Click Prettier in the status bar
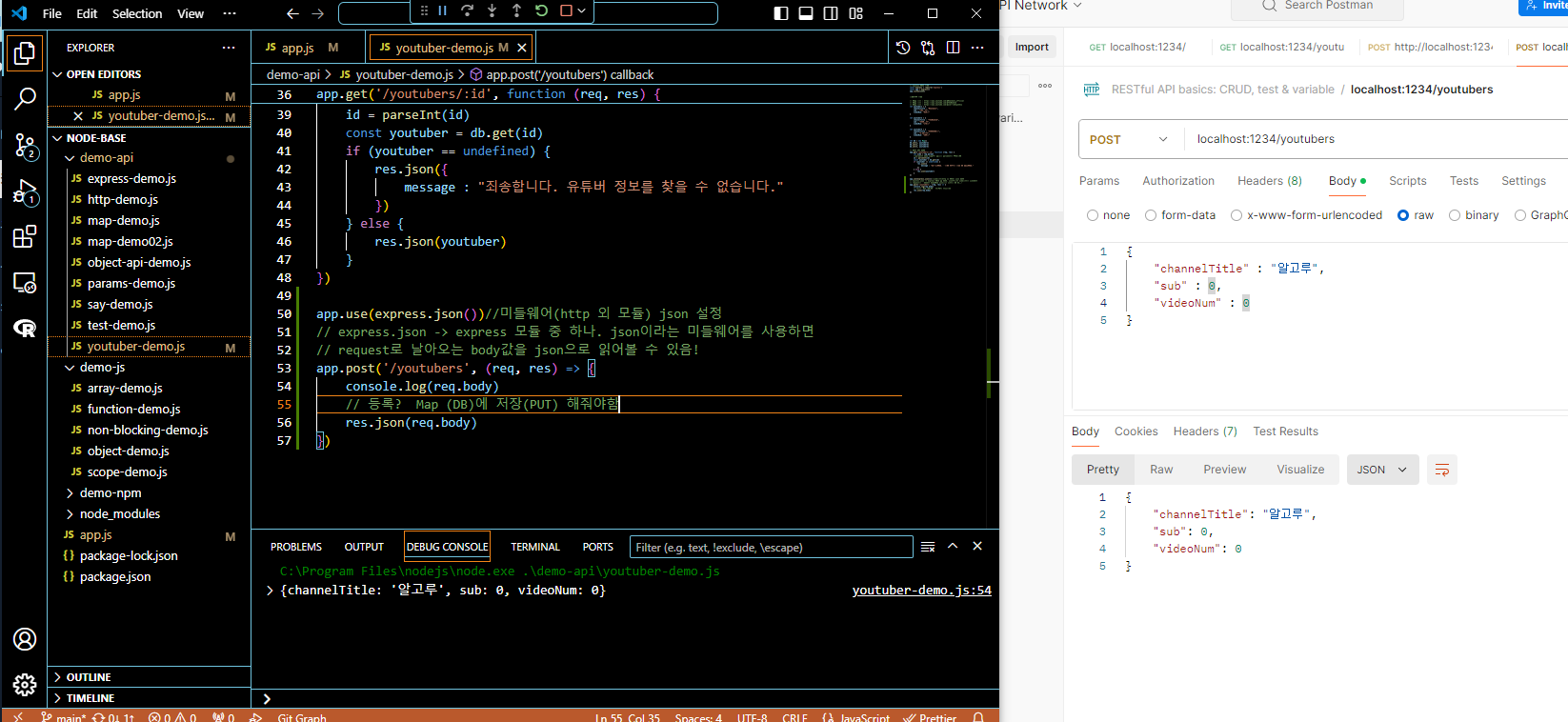 [x=931, y=718]
